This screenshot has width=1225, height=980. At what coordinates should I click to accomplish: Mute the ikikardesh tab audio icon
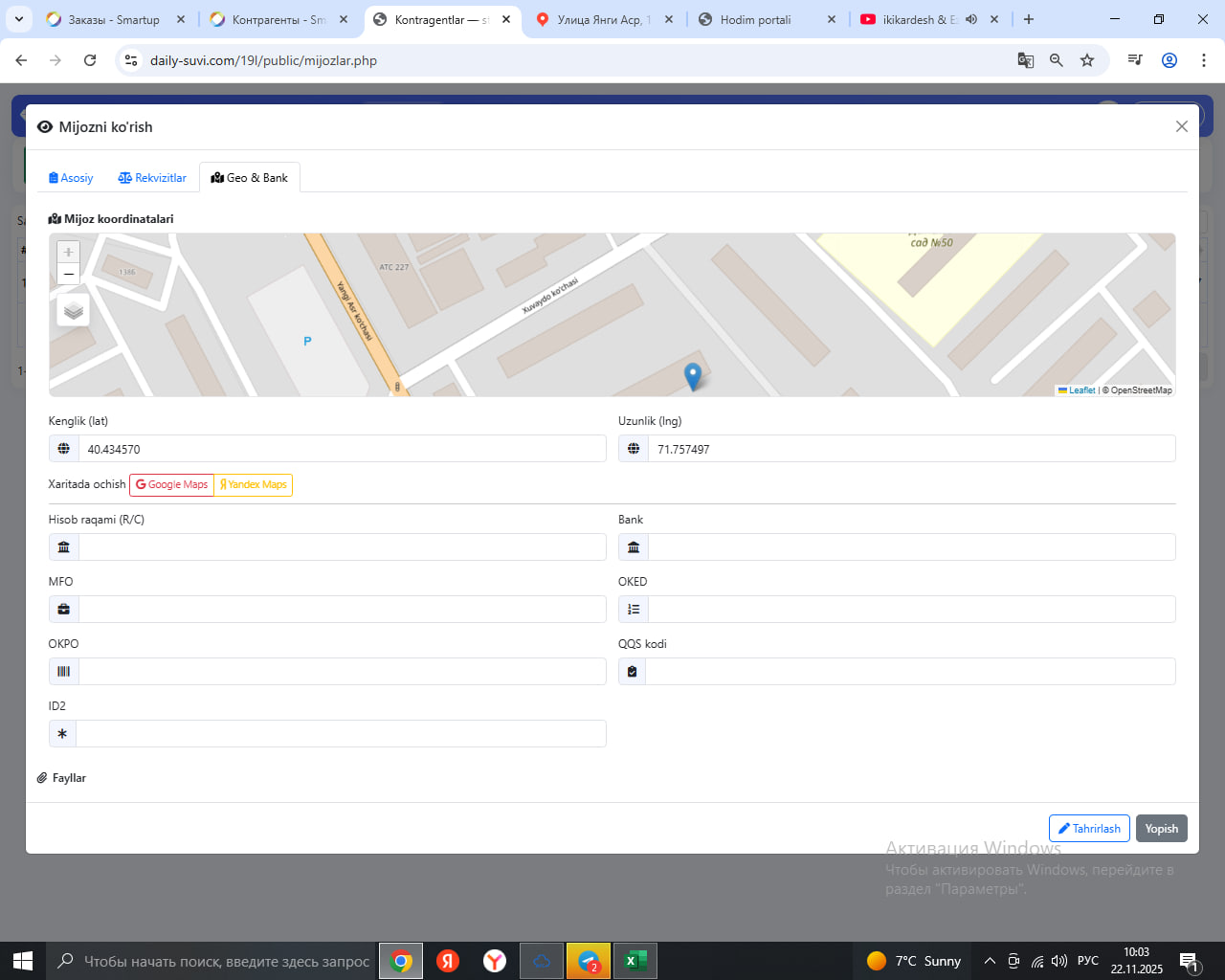click(971, 19)
